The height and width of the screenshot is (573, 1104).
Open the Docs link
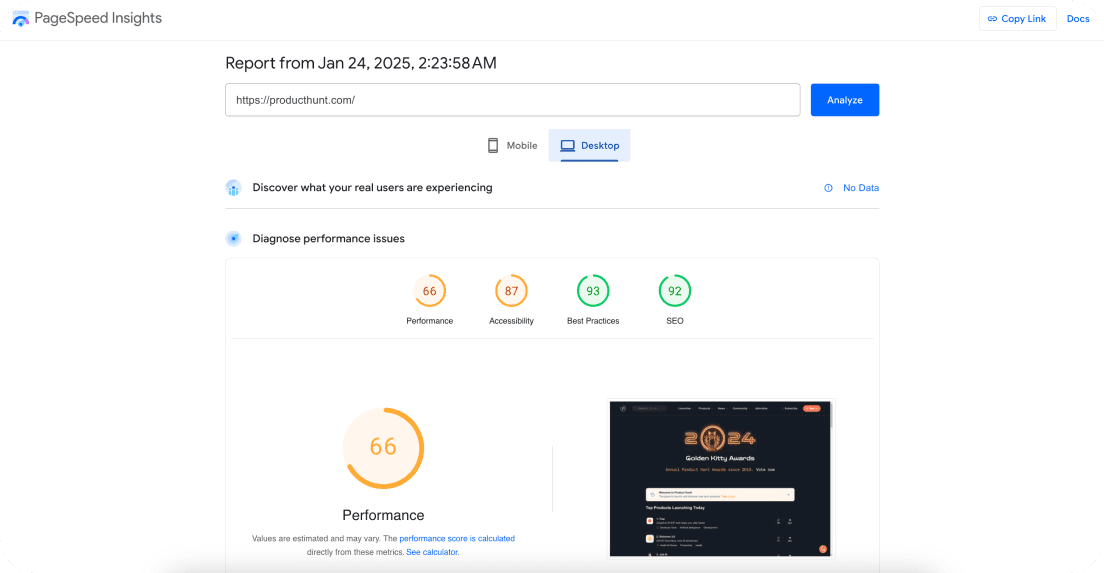pos(1077,19)
